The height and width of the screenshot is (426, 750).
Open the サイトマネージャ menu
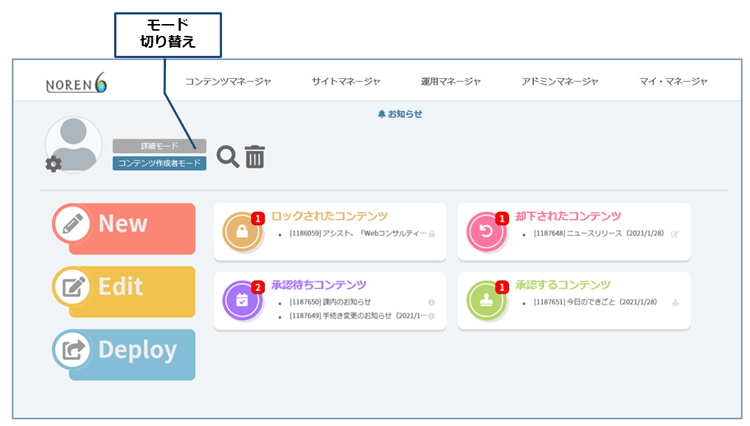pyautogui.click(x=345, y=82)
